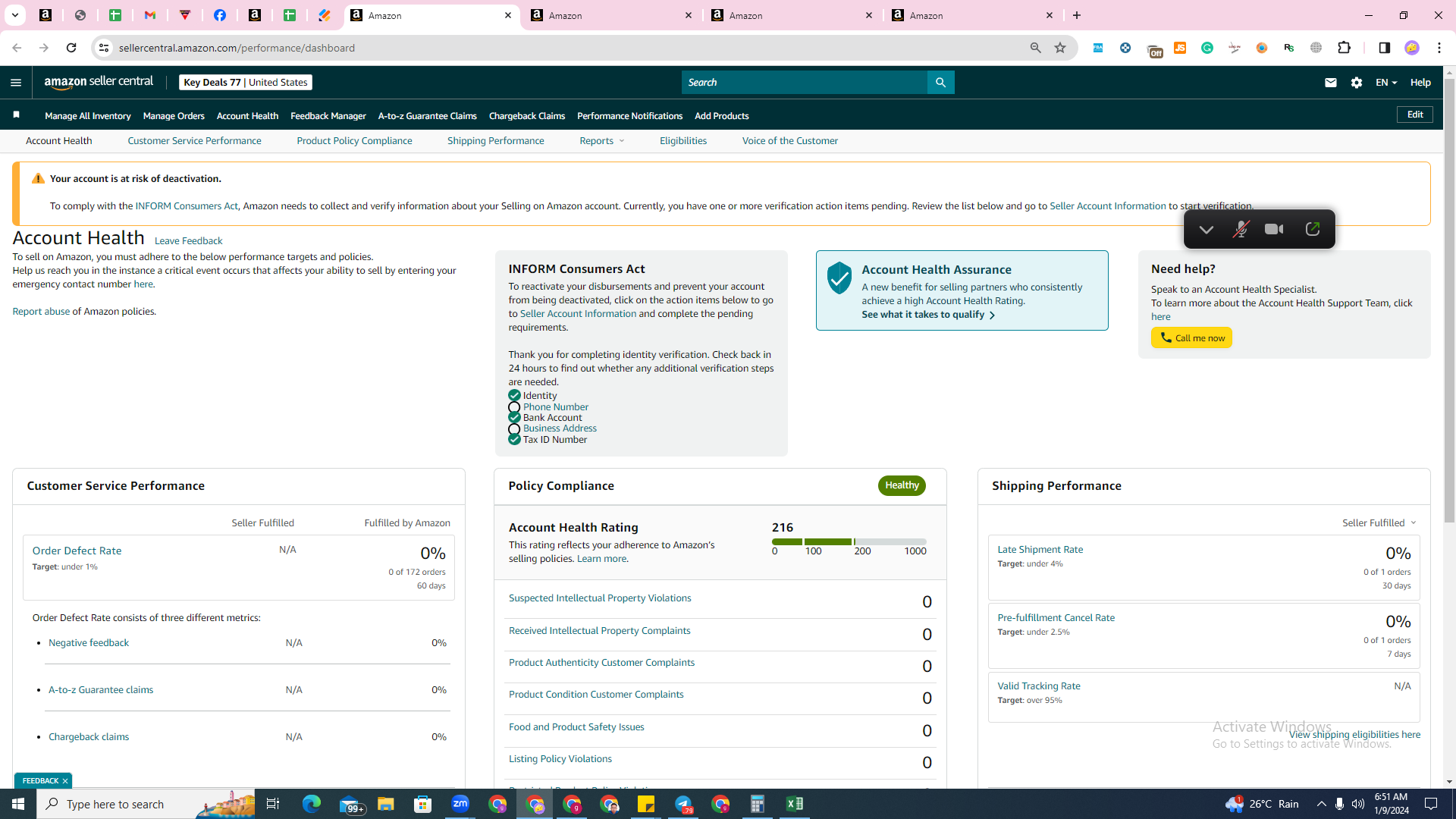Open the messages envelope icon
Image resolution: width=1456 pixels, height=819 pixels.
(x=1330, y=83)
